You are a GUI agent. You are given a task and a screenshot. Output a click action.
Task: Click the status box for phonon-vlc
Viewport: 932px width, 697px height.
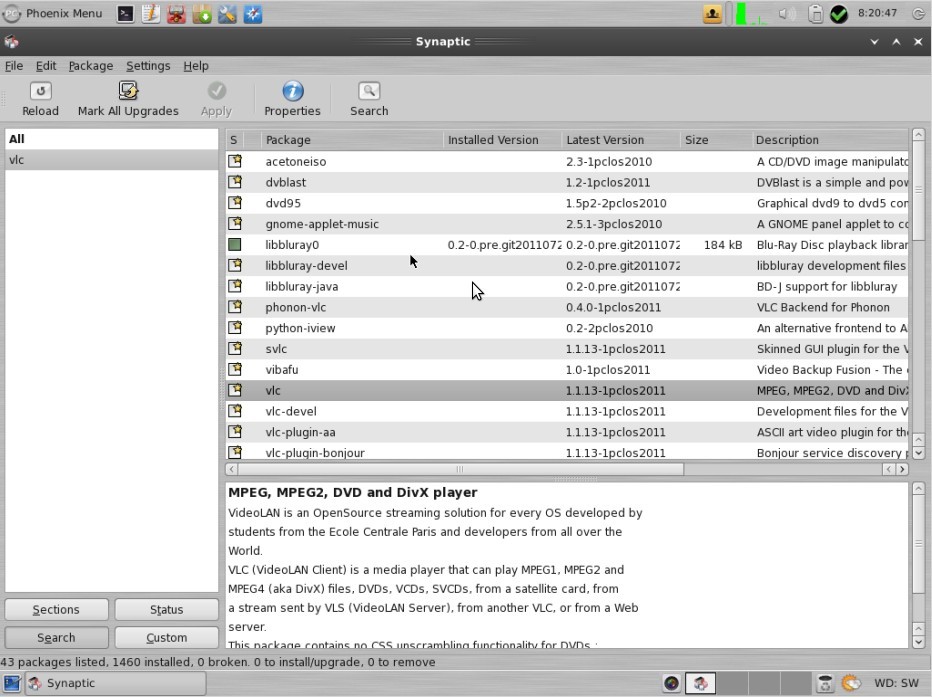coord(235,307)
